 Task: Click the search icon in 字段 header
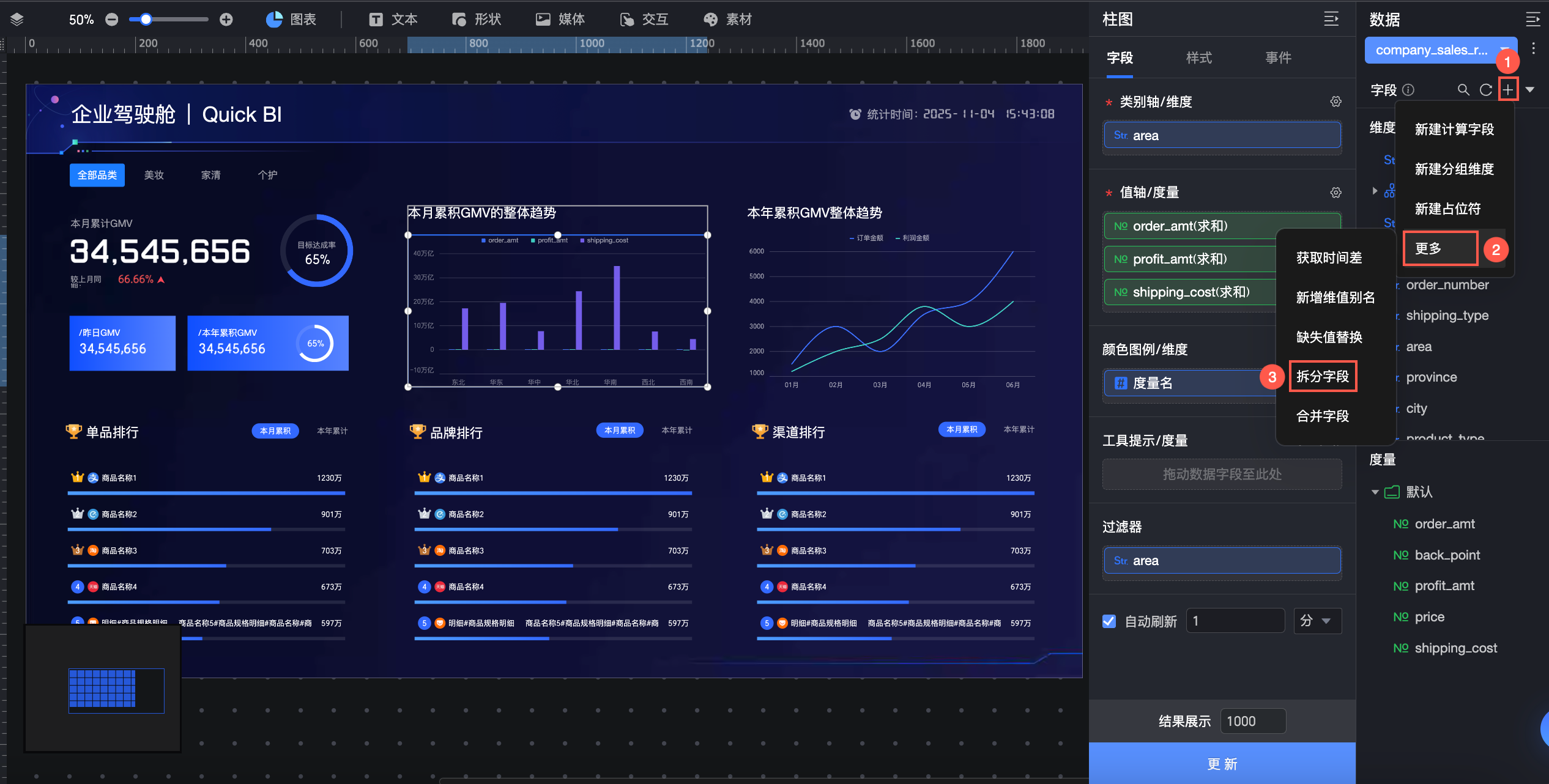click(1463, 90)
